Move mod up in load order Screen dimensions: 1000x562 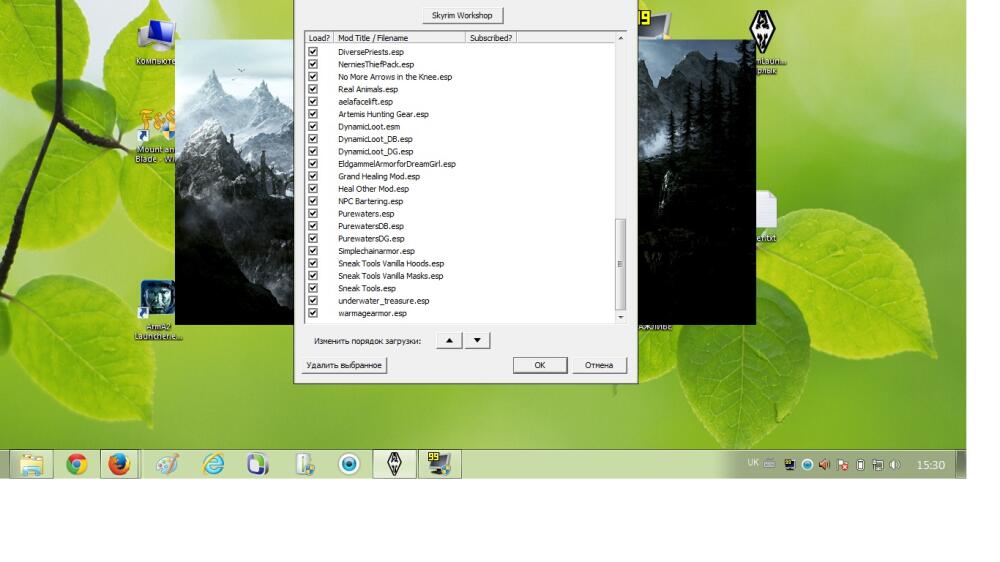pos(449,341)
